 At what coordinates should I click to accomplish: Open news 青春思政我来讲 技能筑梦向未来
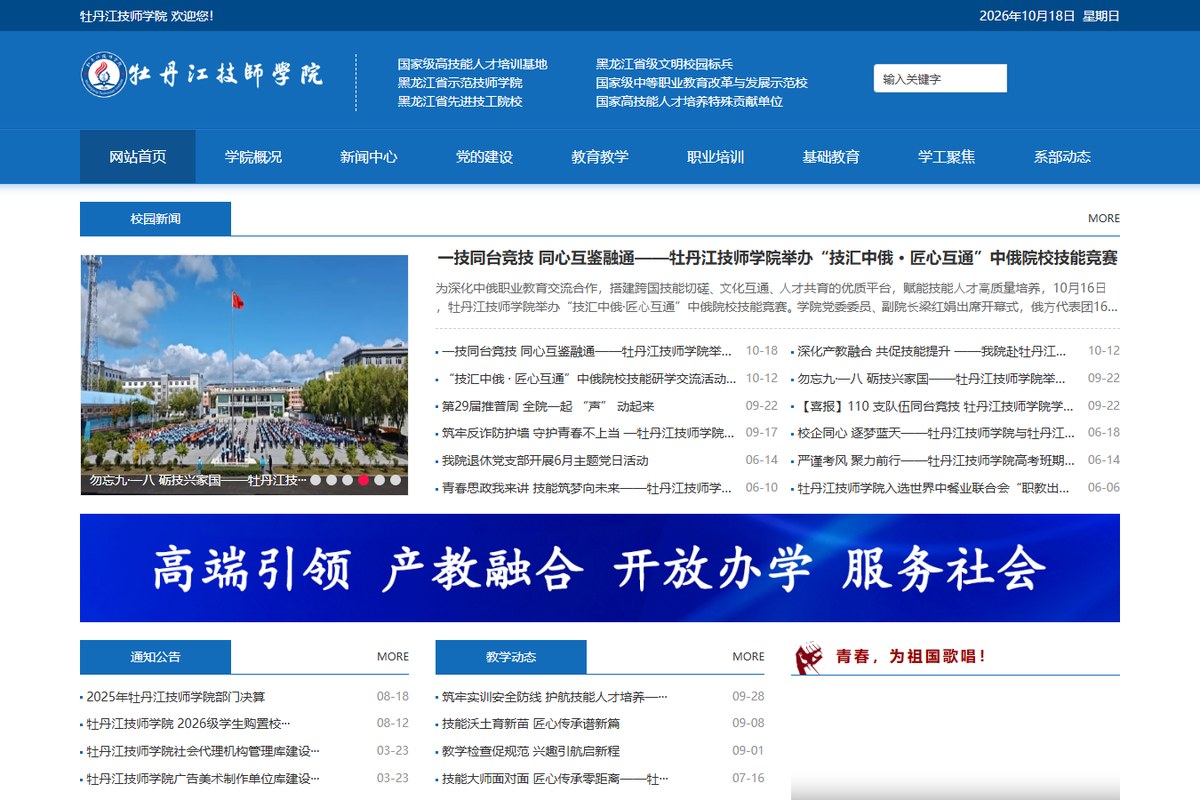(587, 488)
